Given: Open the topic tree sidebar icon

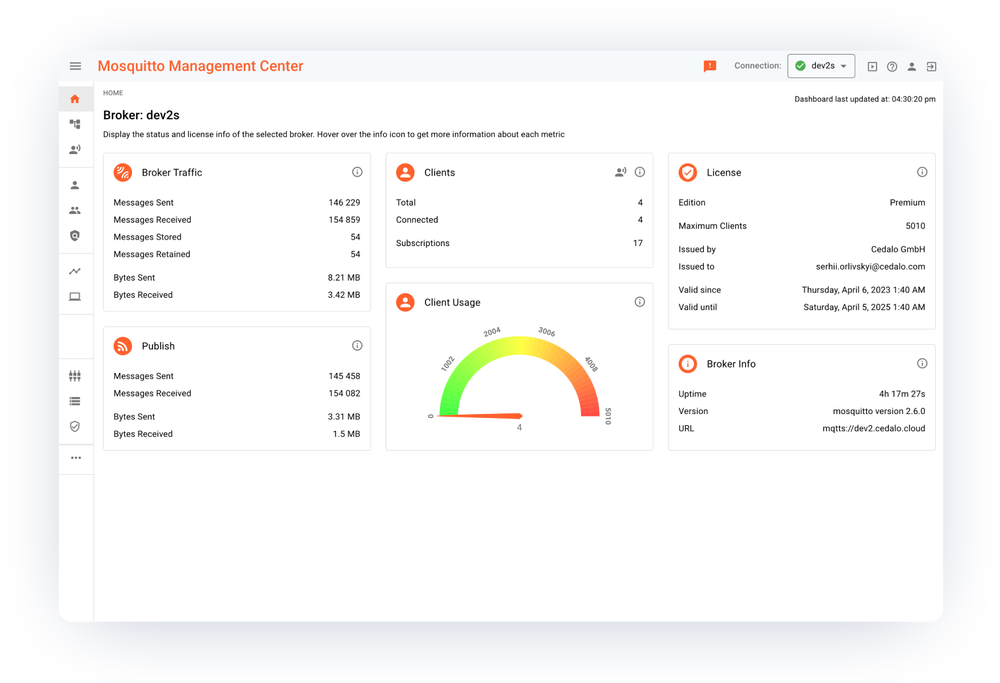Looking at the screenshot, I should [x=75, y=124].
